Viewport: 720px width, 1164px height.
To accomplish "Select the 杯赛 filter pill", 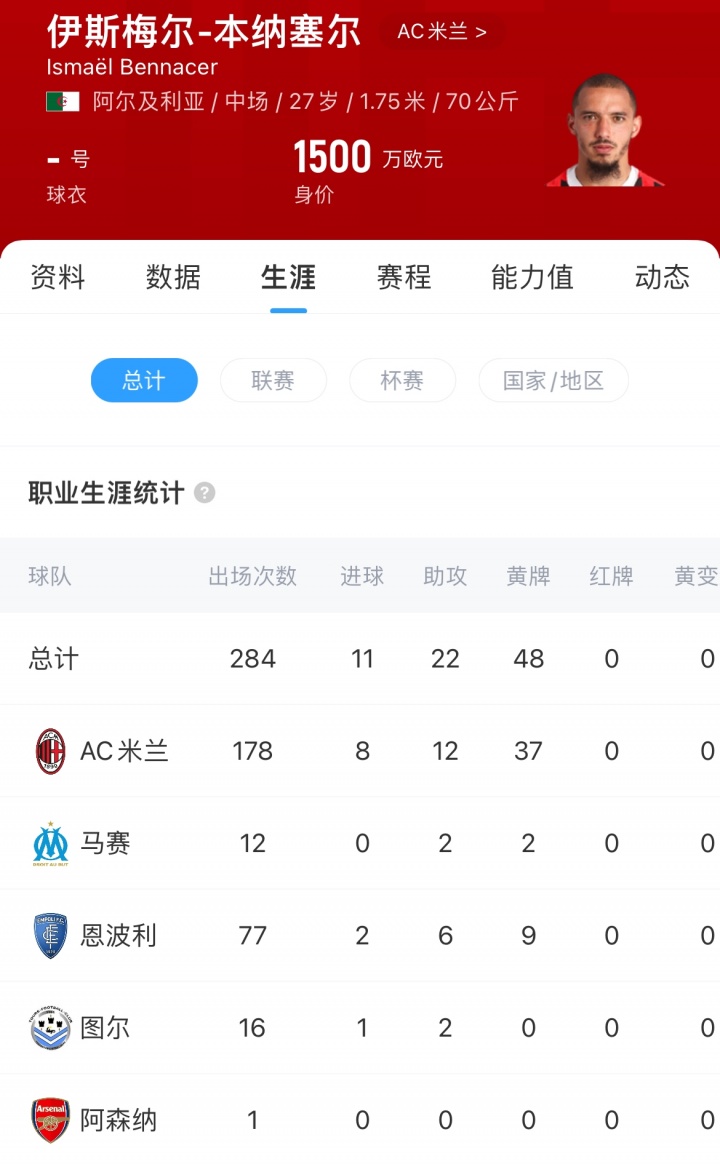I will (x=402, y=380).
